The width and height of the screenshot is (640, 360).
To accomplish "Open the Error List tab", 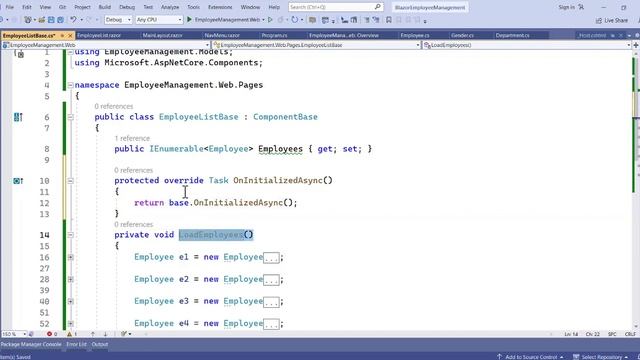I will (76, 344).
